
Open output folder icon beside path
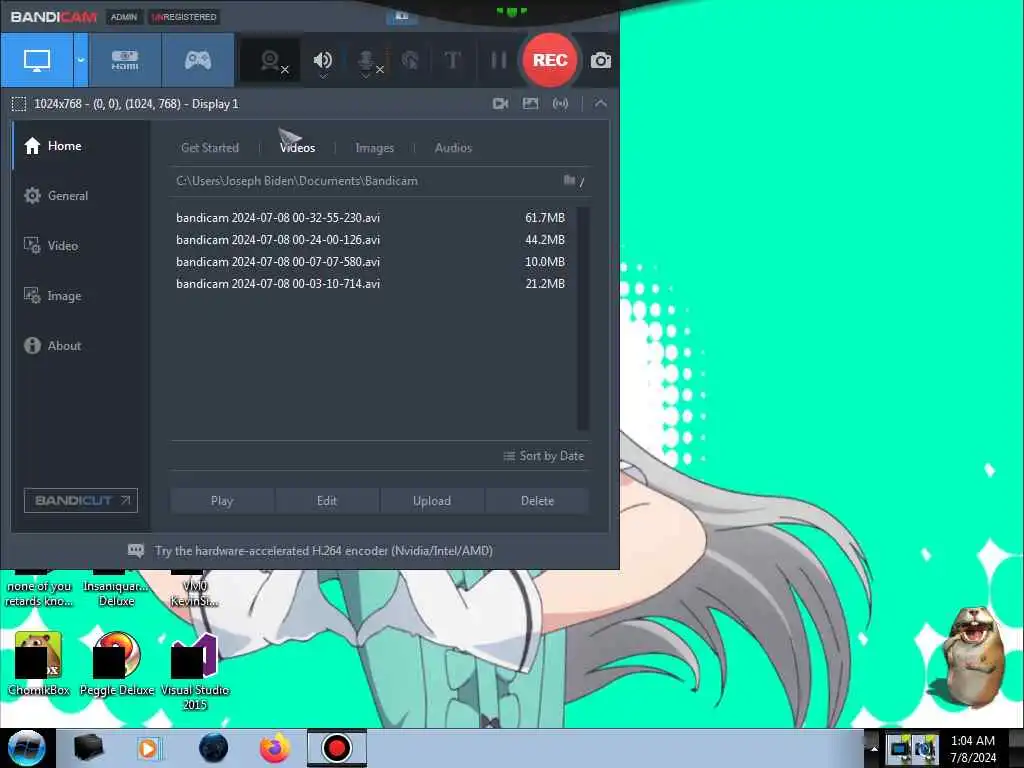570,180
